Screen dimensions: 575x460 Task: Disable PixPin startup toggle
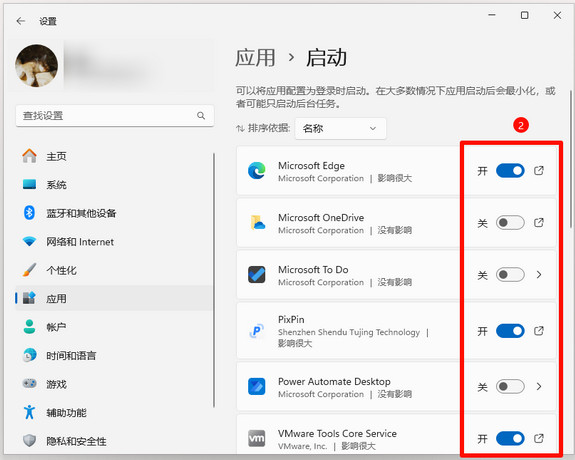[510, 331]
